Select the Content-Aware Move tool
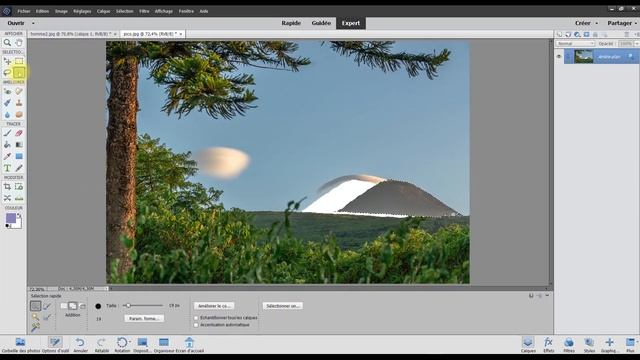The image size is (640, 360). point(7,198)
